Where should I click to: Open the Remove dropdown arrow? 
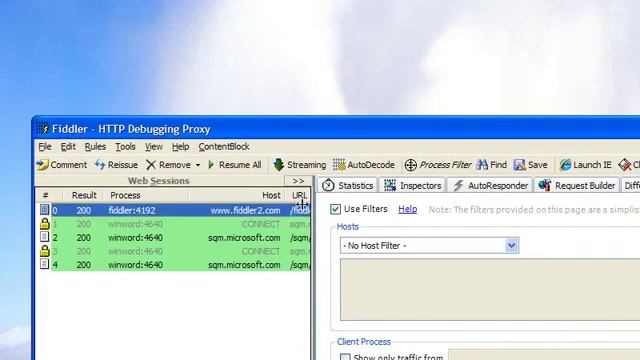(198, 165)
